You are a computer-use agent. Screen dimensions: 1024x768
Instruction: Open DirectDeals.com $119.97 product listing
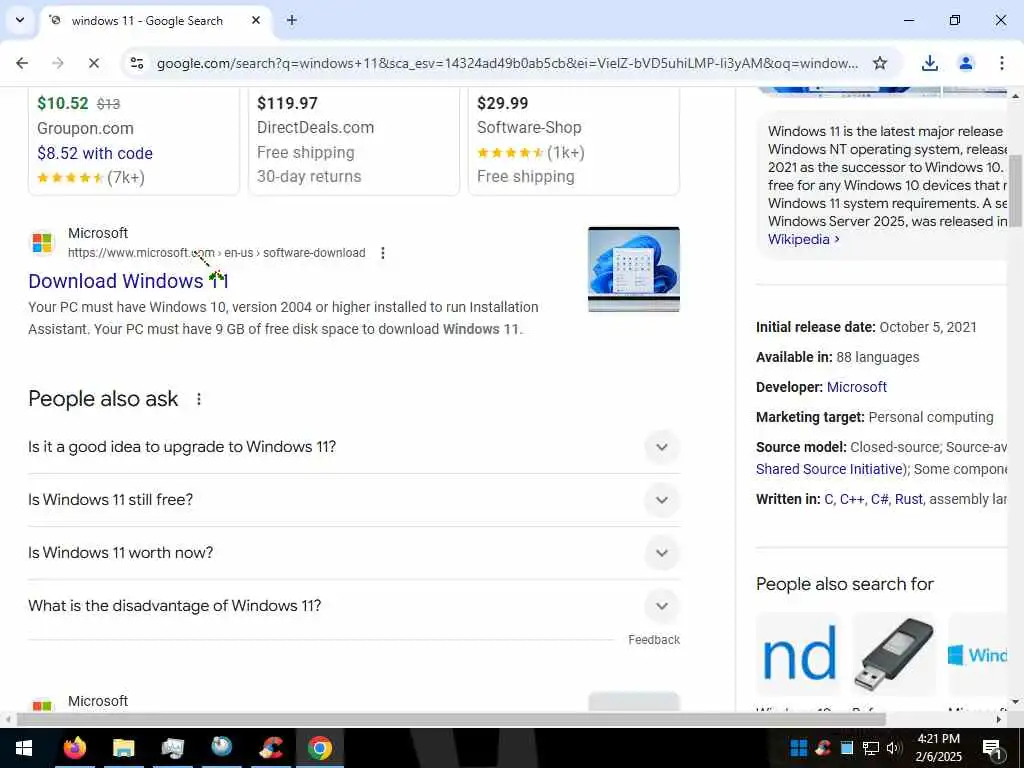pyautogui.click(x=354, y=140)
